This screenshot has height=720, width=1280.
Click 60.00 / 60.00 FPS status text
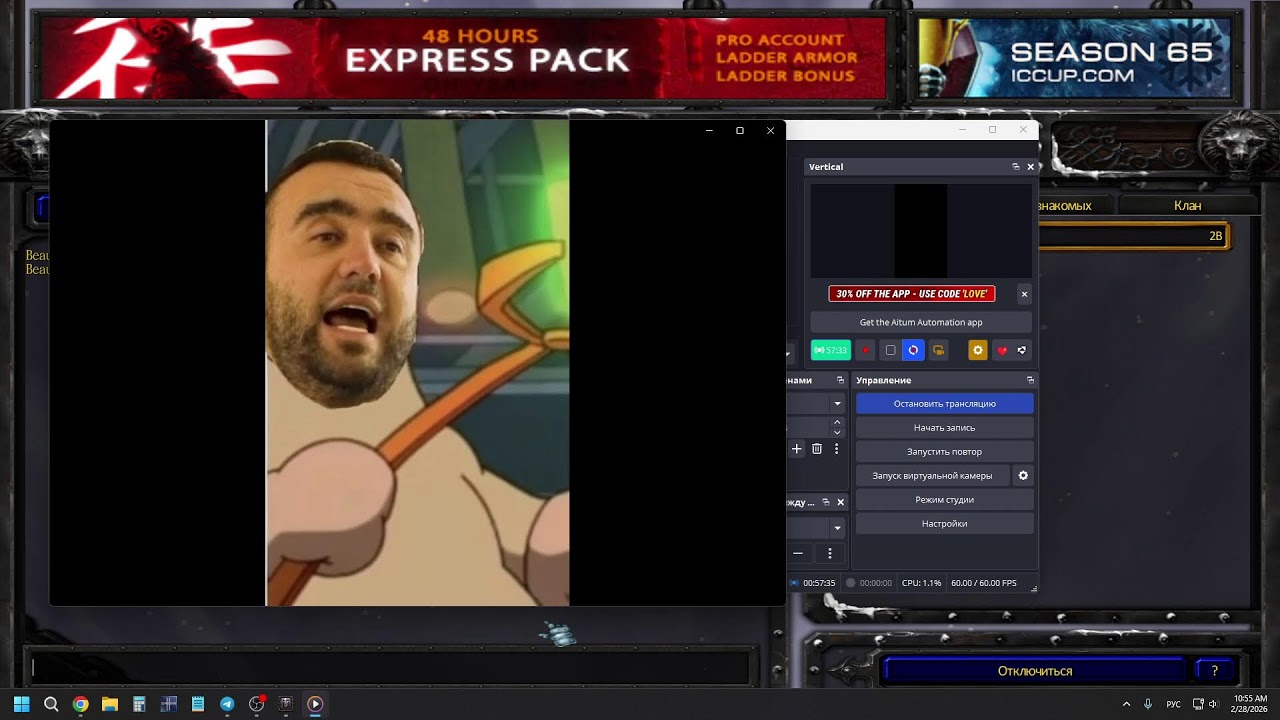click(x=984, y=583)
